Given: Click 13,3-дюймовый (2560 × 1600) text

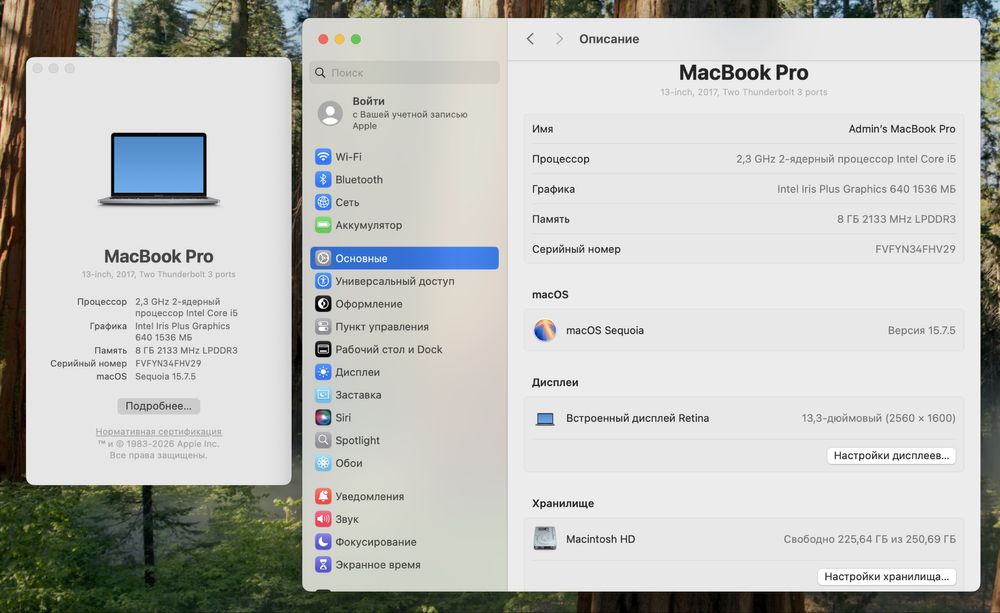Looking at the screenshot, I should 878,418.
